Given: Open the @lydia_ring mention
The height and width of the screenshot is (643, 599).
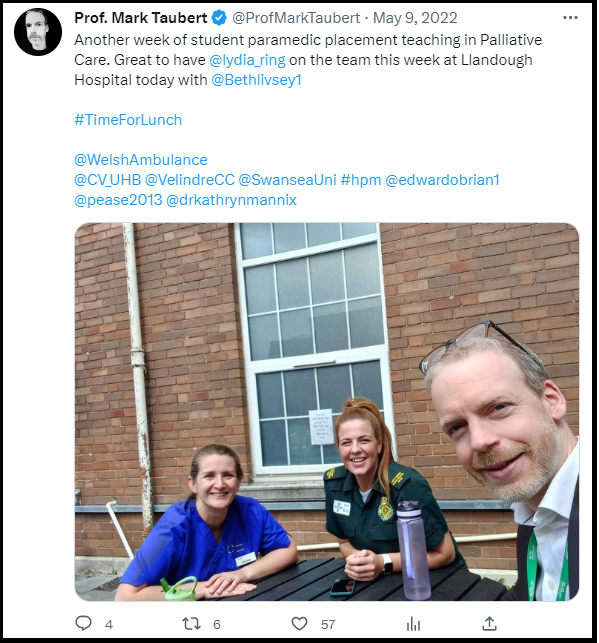Looking at the screenshot, I should click(247, 60).
